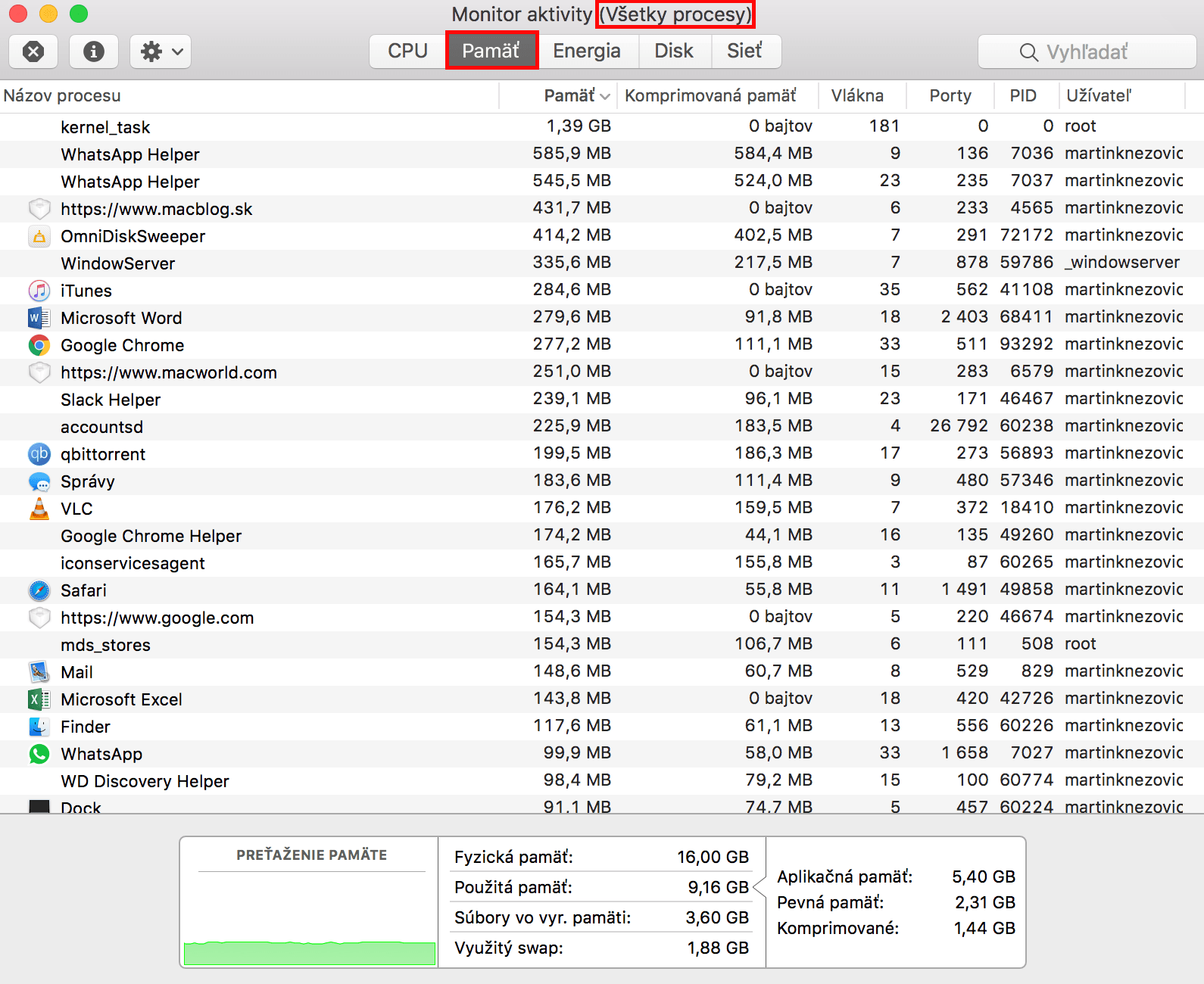Select the VLC cone icon
Viewport: 1204px width, 984px height.
tap(39, 509)
